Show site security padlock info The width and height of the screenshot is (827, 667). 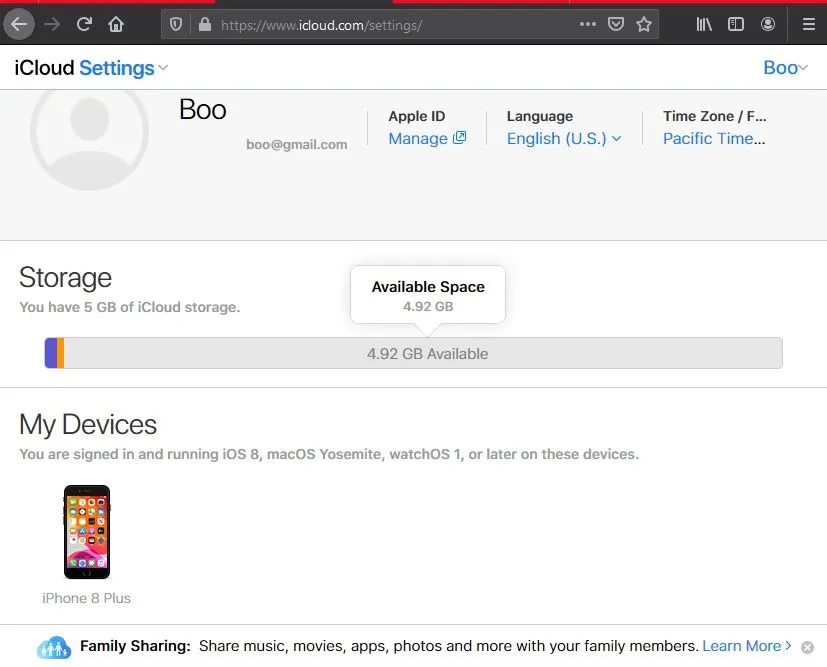[205, 24]
